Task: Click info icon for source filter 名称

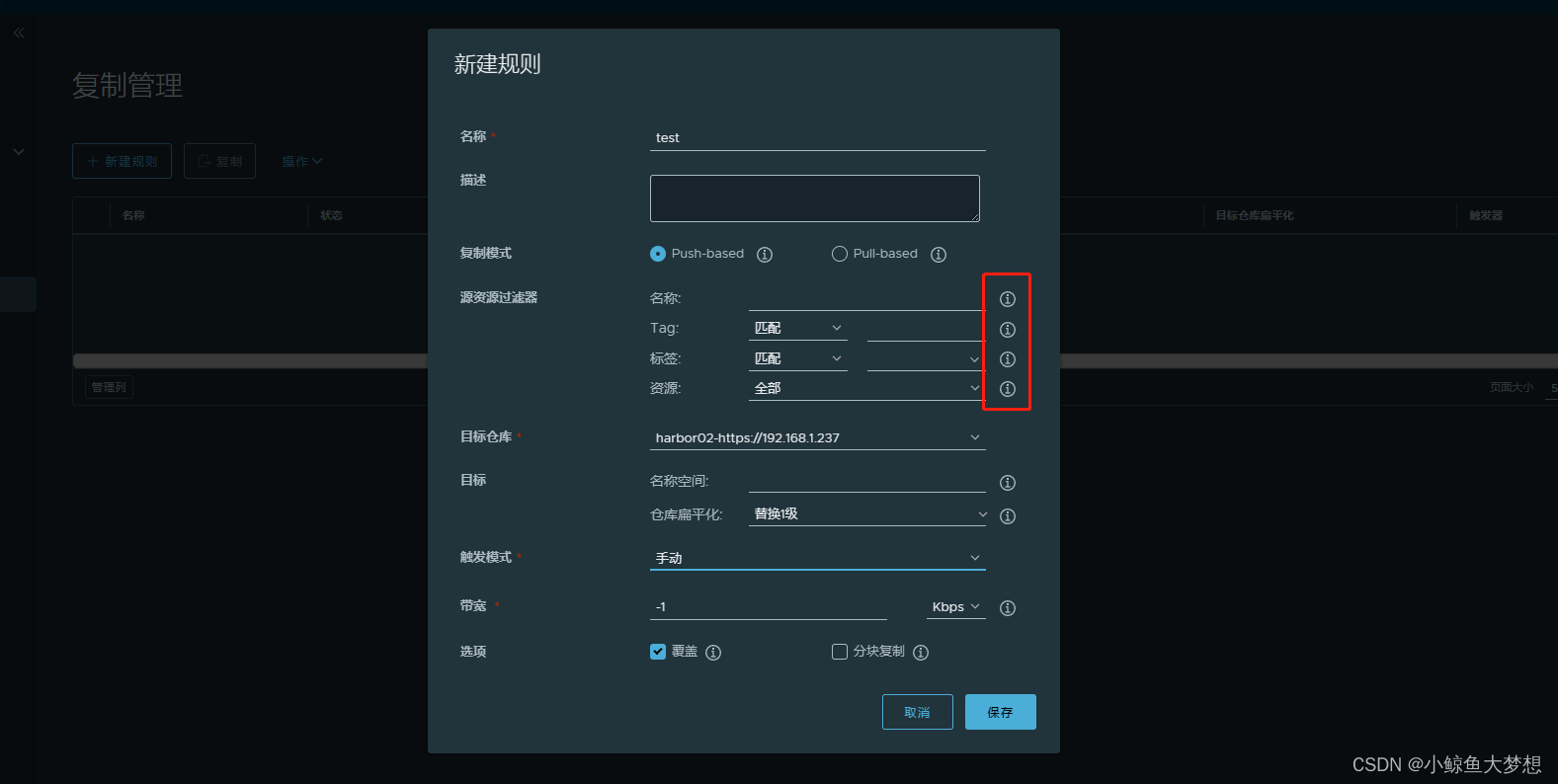Action: 1008,299
